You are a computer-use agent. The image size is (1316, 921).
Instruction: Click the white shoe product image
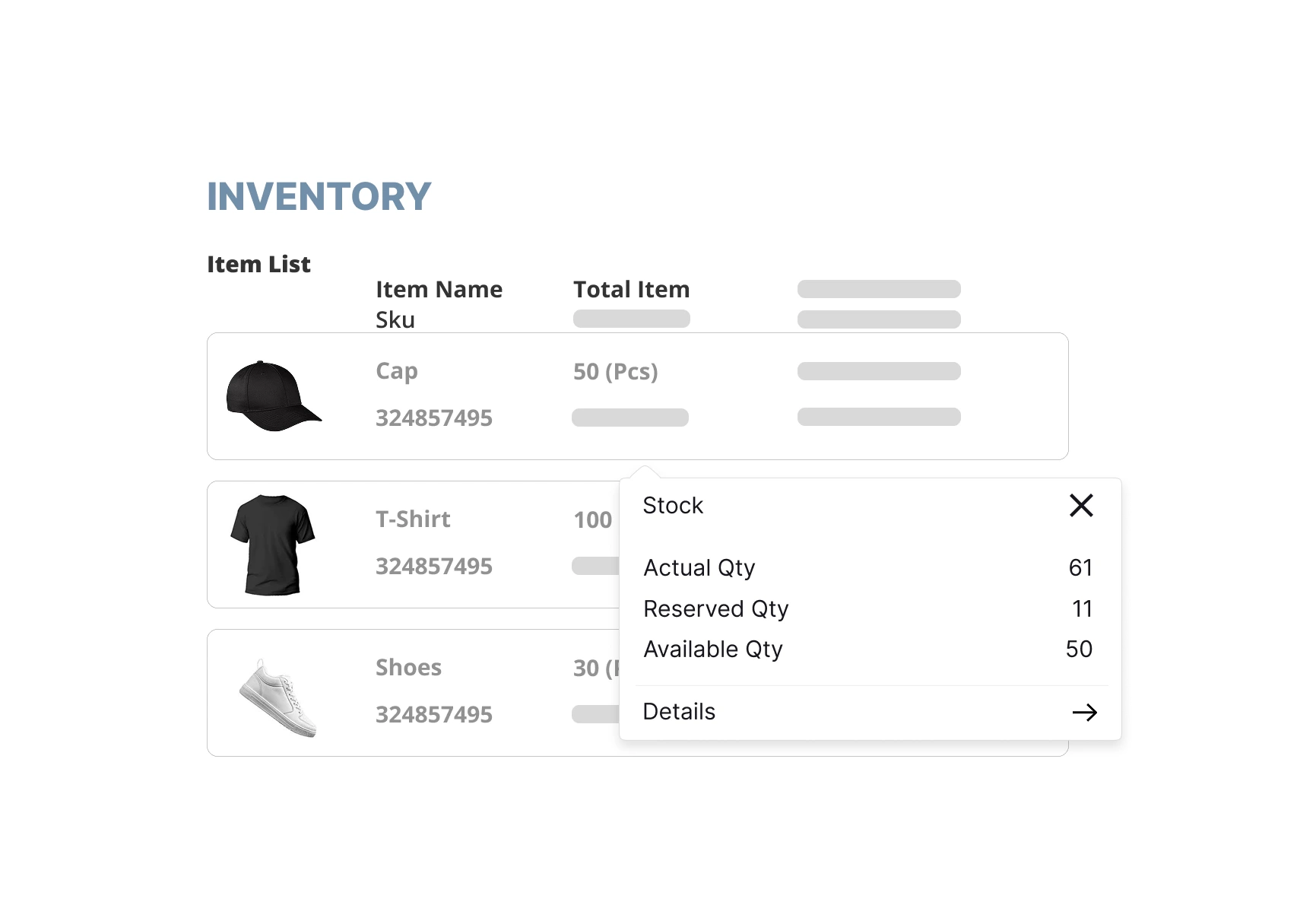(277, 697)
